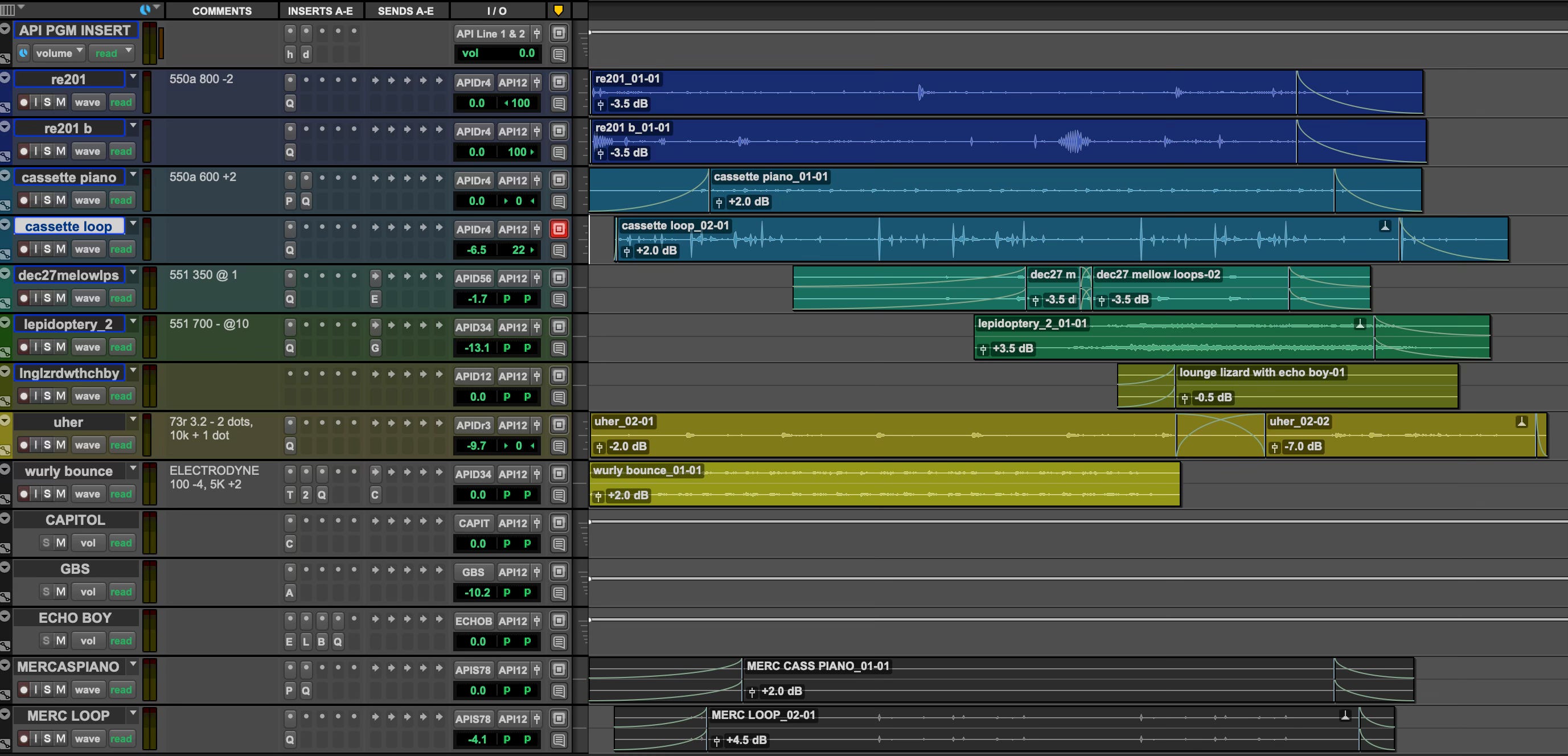The height and width of the screenshot is (756, 1568).
Task: Click the APID34 input selector on wurly bounce
Action: [473, 474]
